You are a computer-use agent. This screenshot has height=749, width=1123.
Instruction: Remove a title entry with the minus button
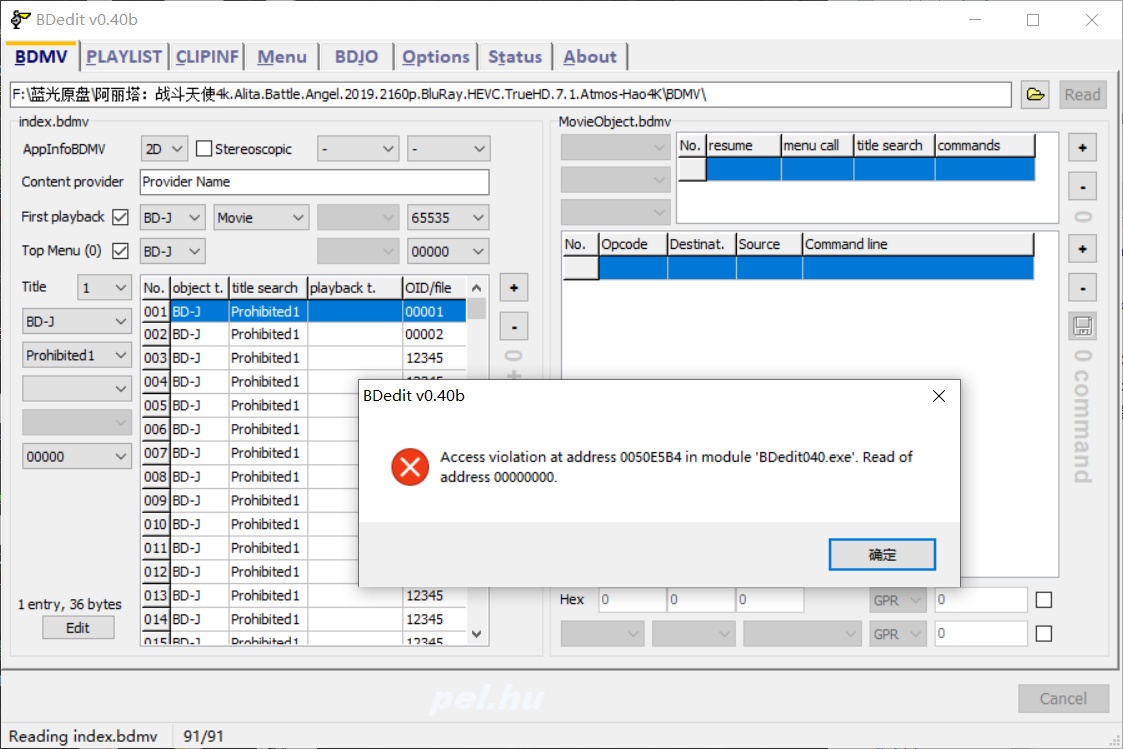tap(514, 327)
